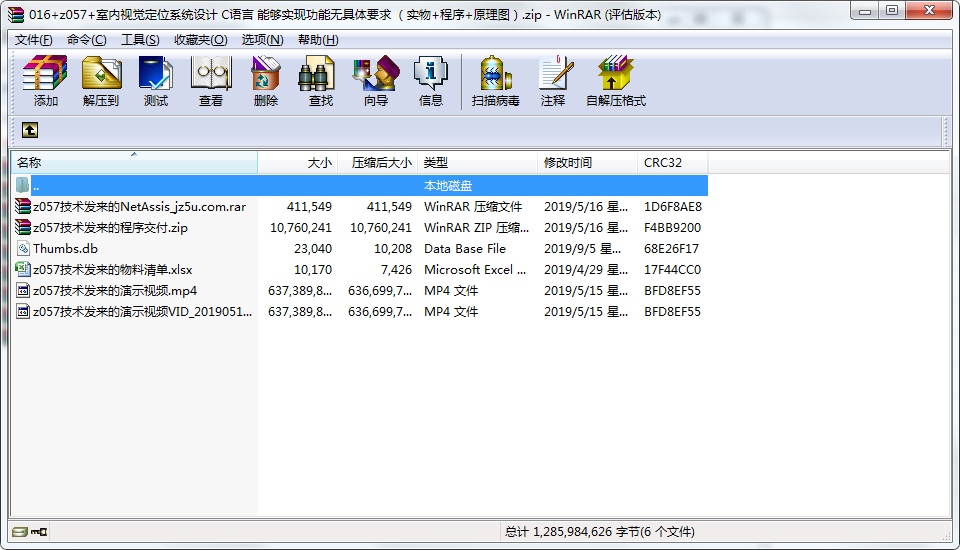Select z057技术发来的程序交付.zip

point(110,228)
